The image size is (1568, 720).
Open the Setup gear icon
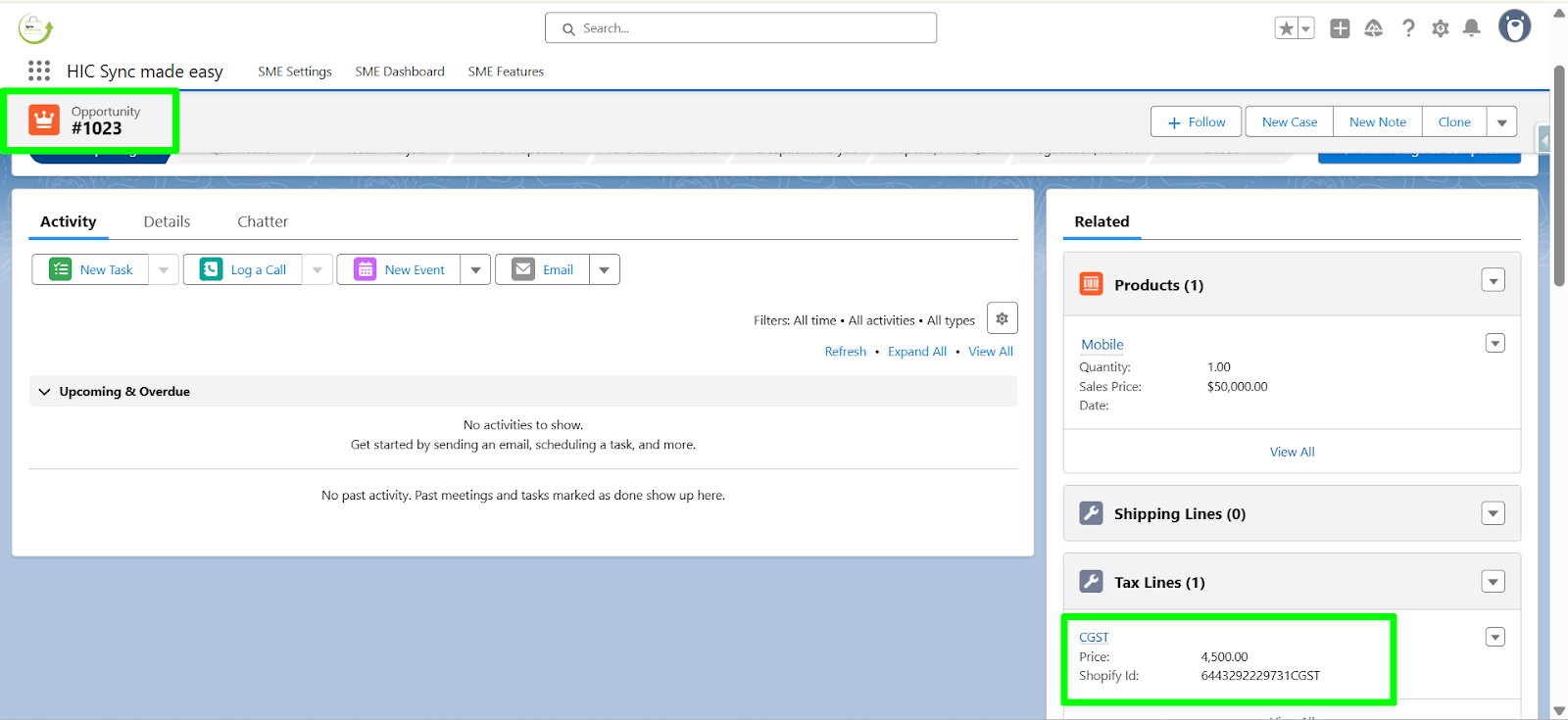[x=1440, y=28]
